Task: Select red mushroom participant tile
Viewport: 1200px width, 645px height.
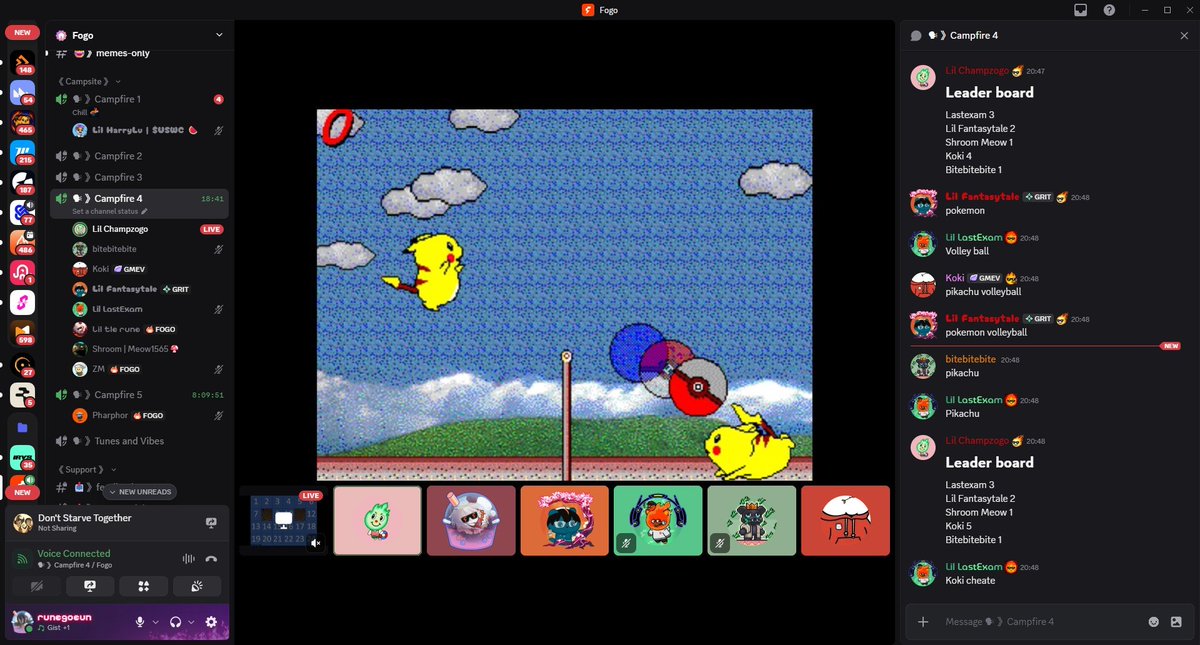Action: pos(845,520)
